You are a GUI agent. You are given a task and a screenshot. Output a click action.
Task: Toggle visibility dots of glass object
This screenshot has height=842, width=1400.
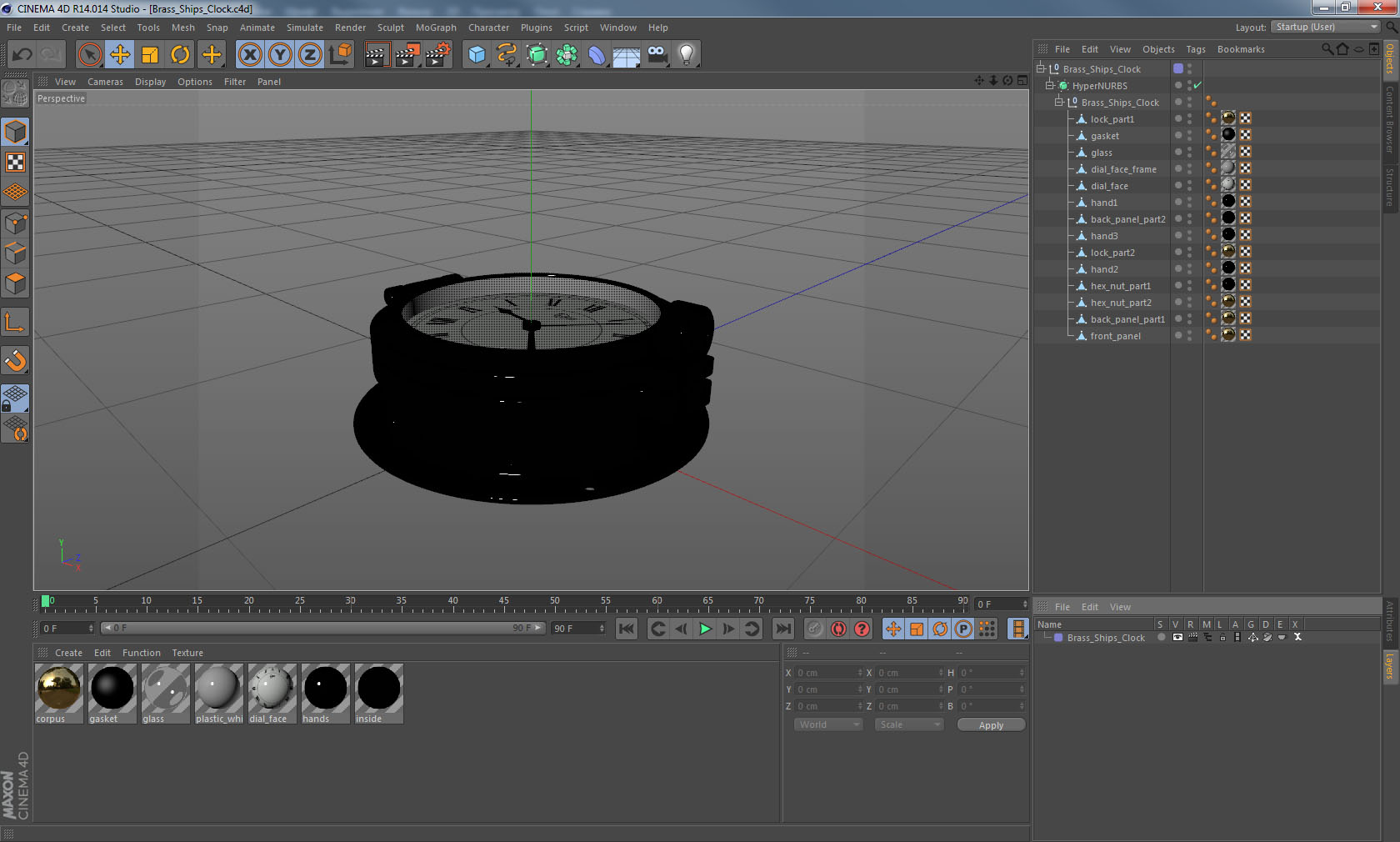point(1189,152)
